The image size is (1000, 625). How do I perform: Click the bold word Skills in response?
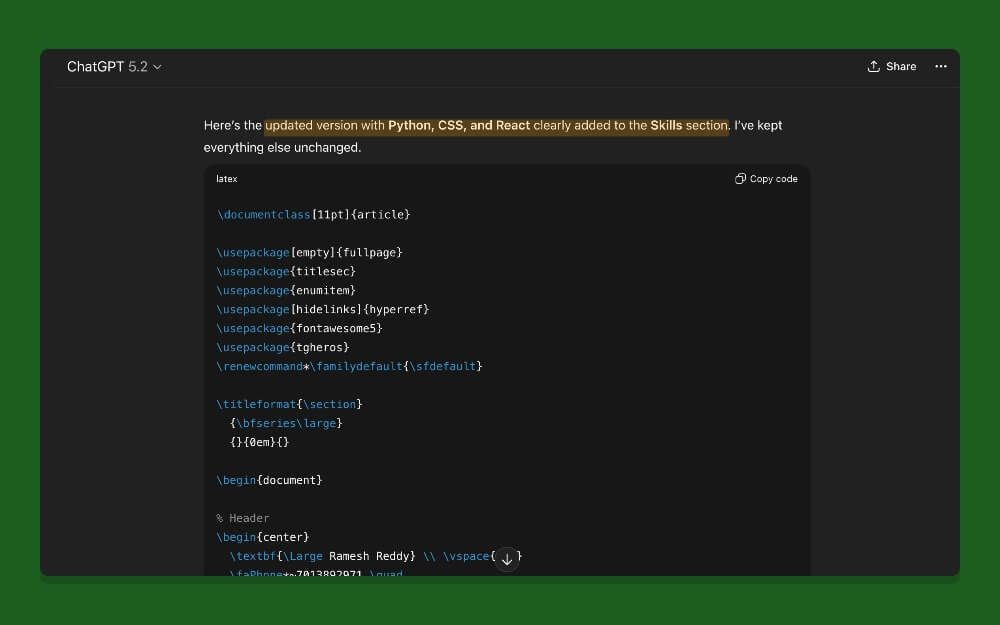(x=666, y=126)
